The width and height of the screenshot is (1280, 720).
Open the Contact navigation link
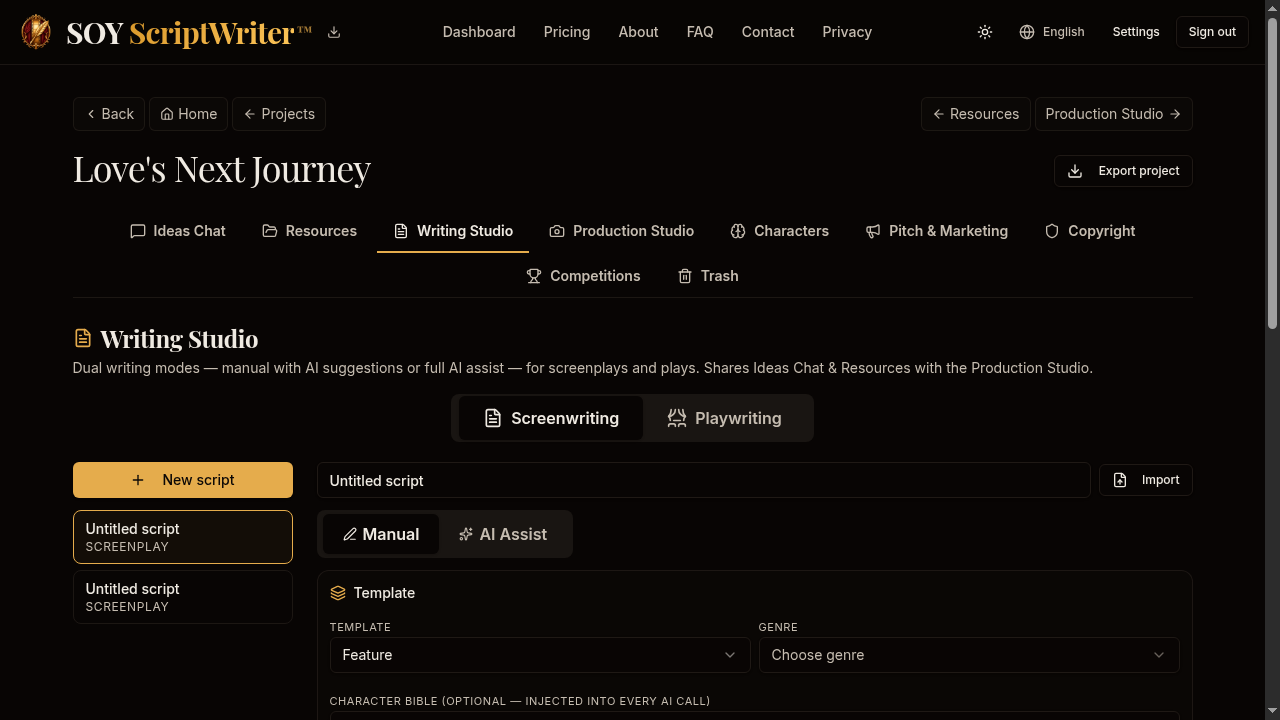768,32
